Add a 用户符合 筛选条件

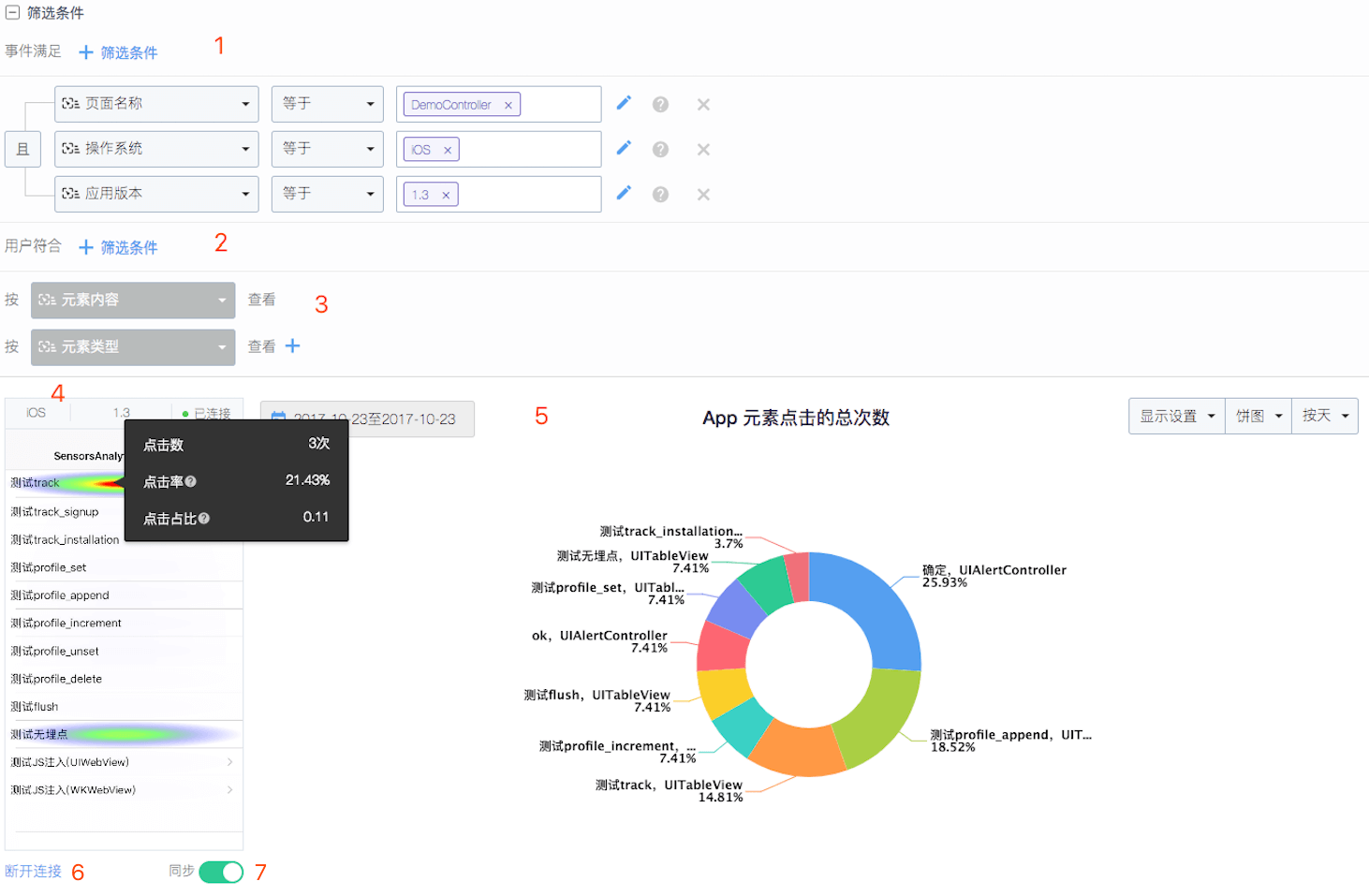click(118, 247)
